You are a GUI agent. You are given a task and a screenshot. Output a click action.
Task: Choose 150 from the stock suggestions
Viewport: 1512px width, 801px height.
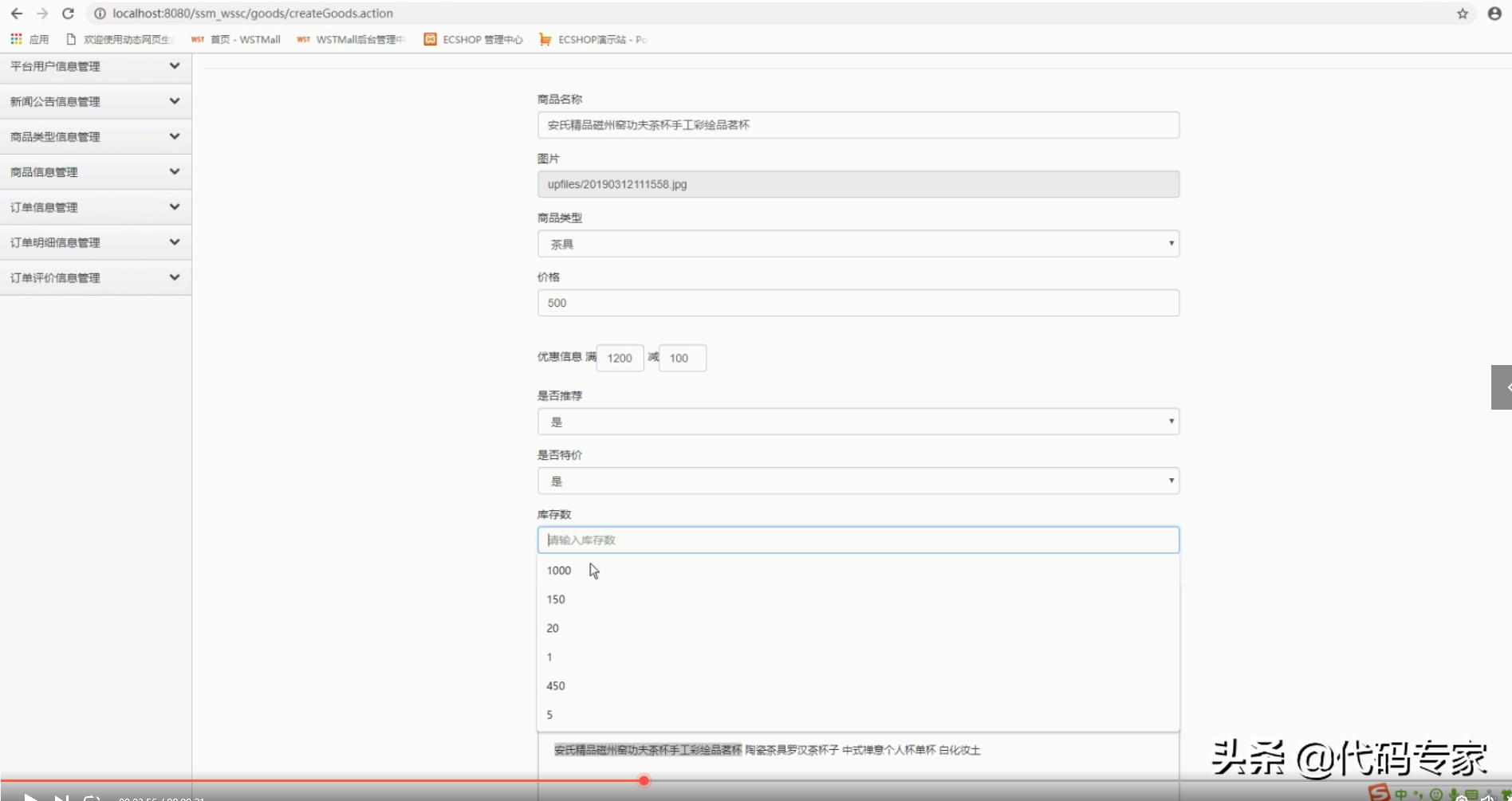(858, 599)
